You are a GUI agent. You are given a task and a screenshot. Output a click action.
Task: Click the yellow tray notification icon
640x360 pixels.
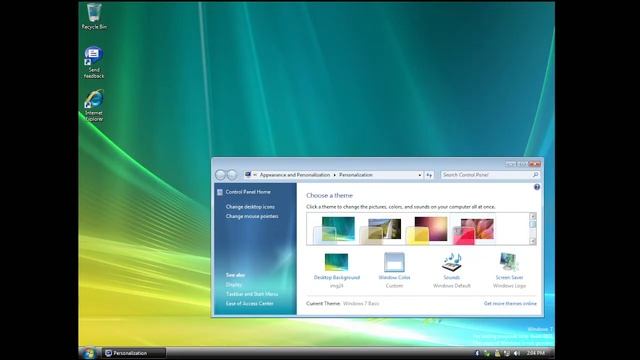click(497, 353)
